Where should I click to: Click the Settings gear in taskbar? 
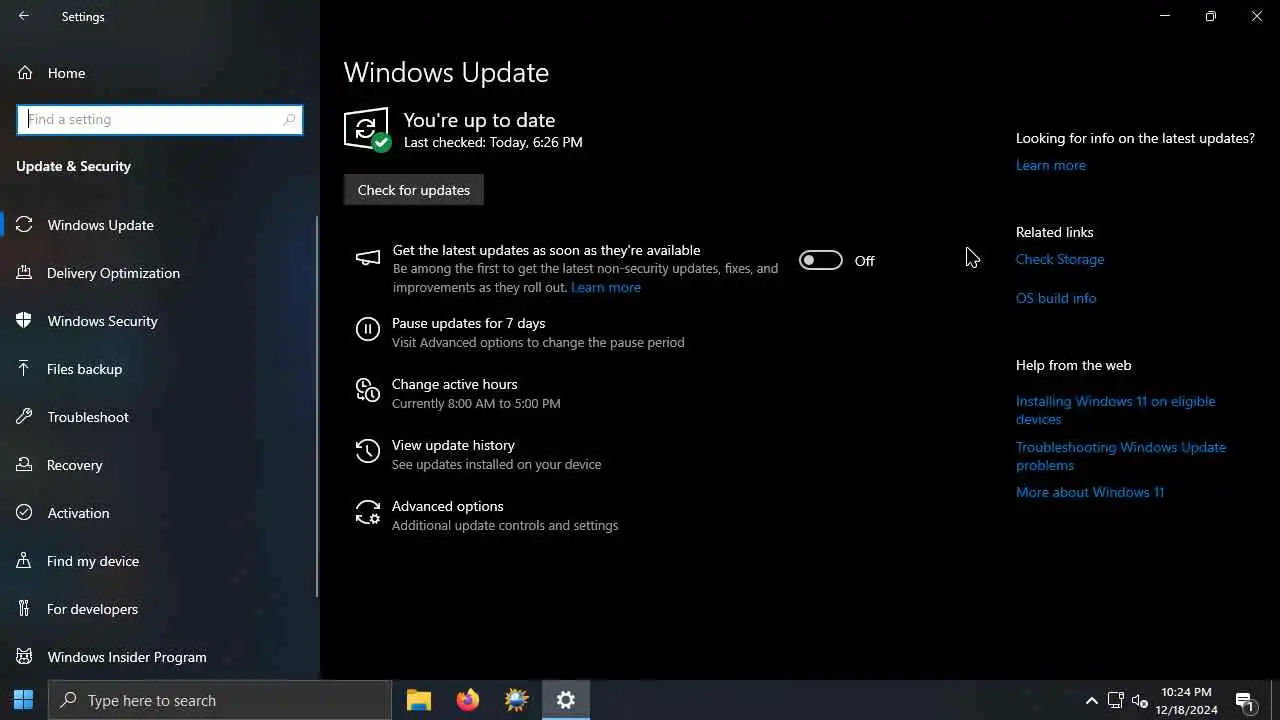pyautogui.click(x=566, y=700)
